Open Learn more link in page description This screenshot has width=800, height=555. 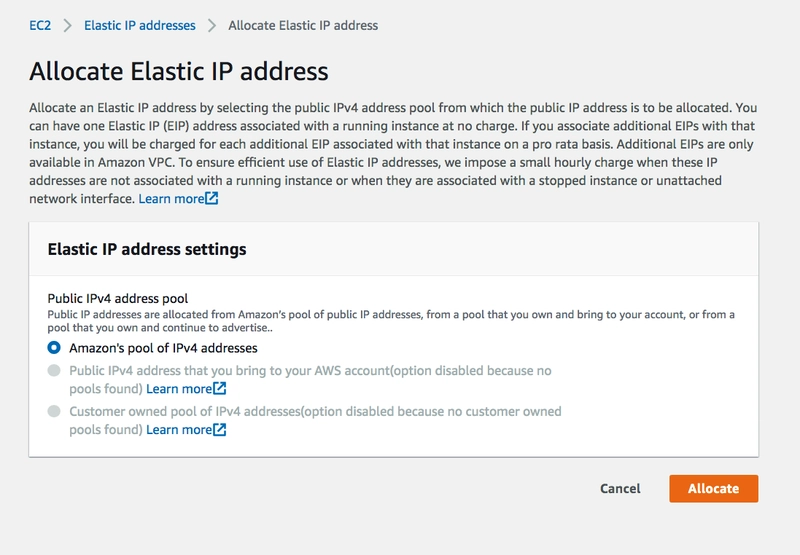click(x=171, y=199)
